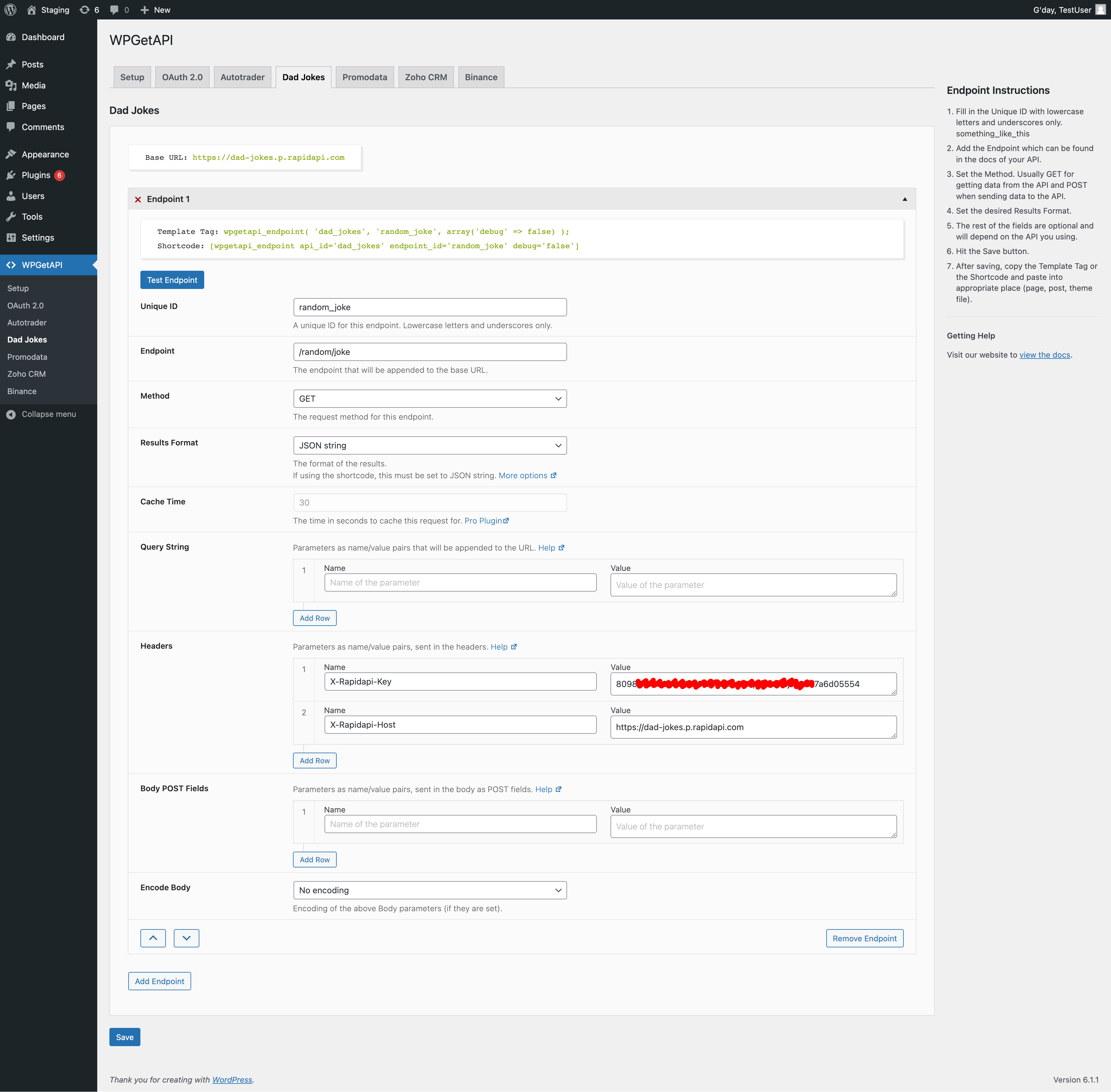Screen dimensions: 1111x1092
Task: Click the X-Rapidapi-Key header name field
Action: coord(460,681)
